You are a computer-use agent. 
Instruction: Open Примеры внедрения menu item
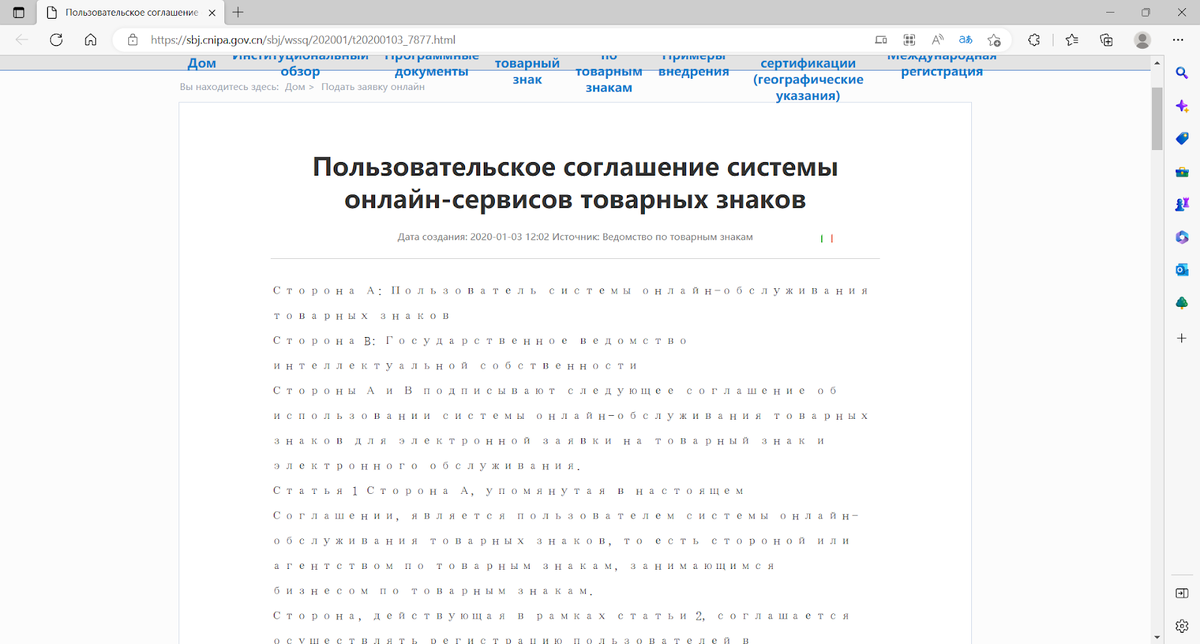[695, 64]
